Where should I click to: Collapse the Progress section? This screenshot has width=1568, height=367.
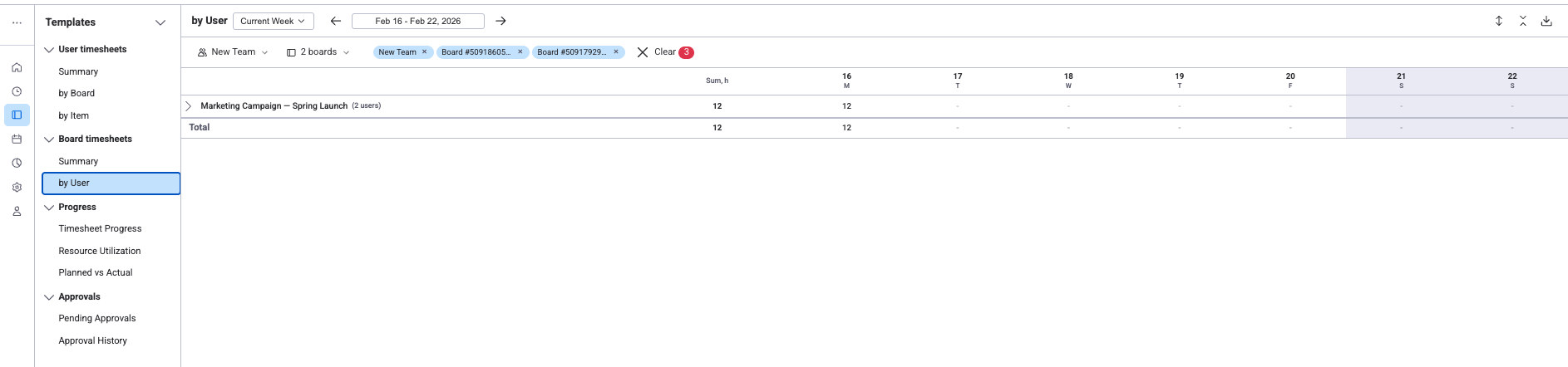(49, 208)
